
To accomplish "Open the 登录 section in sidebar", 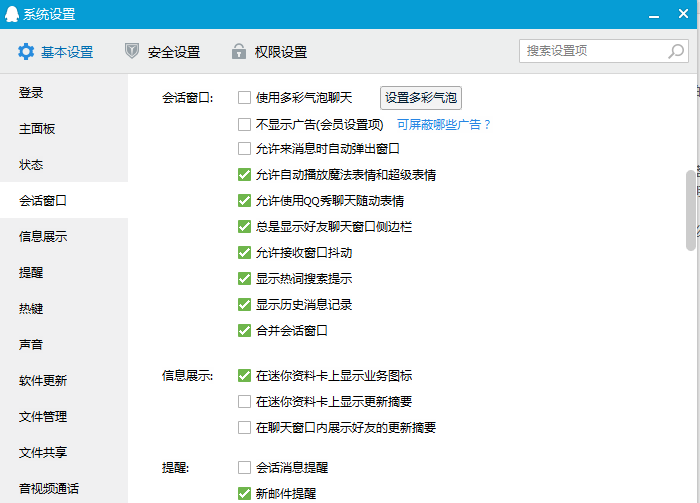I will pos(64,93).
